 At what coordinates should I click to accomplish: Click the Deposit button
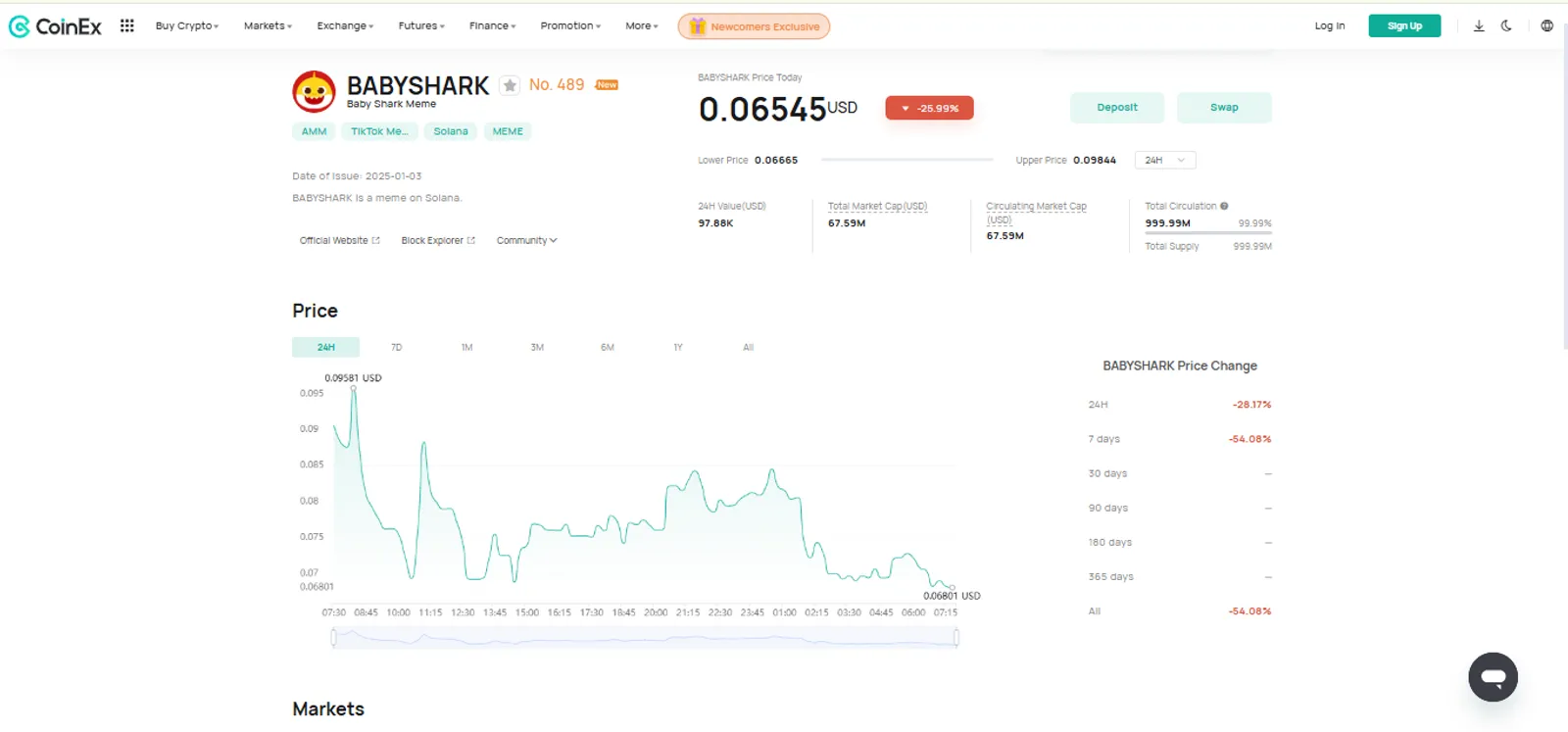pos(1117,107)
